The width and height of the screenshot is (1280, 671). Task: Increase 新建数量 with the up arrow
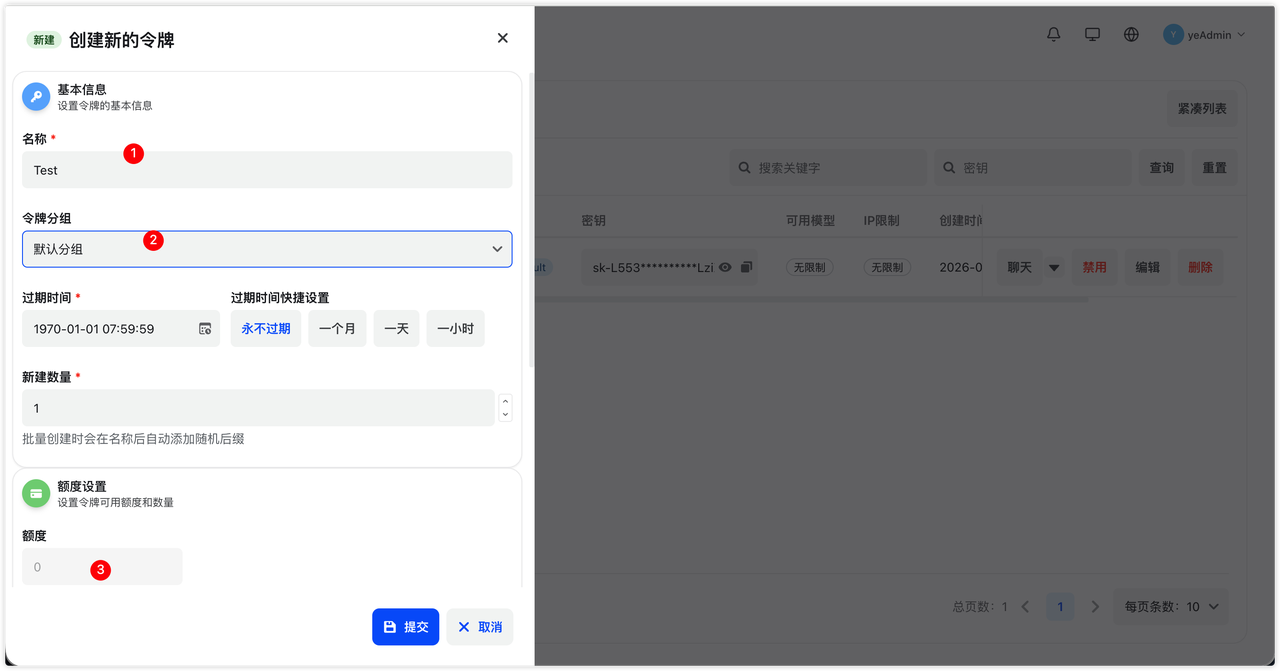point(505,401)
